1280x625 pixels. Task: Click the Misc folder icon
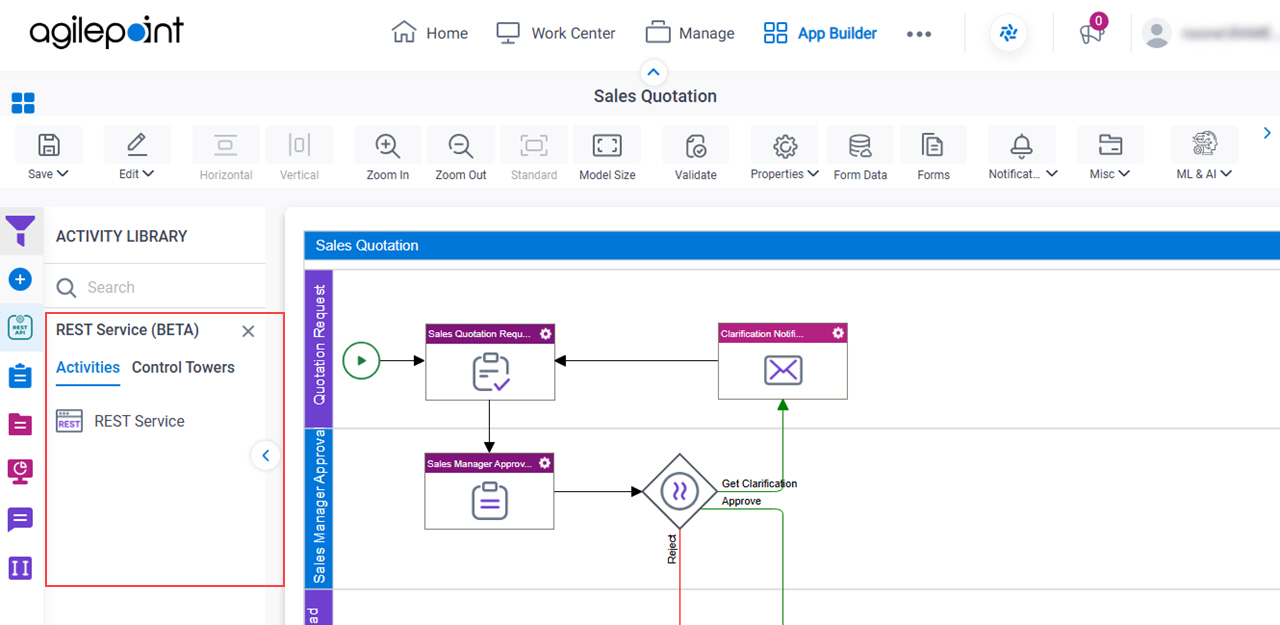tap(1110, 146)
